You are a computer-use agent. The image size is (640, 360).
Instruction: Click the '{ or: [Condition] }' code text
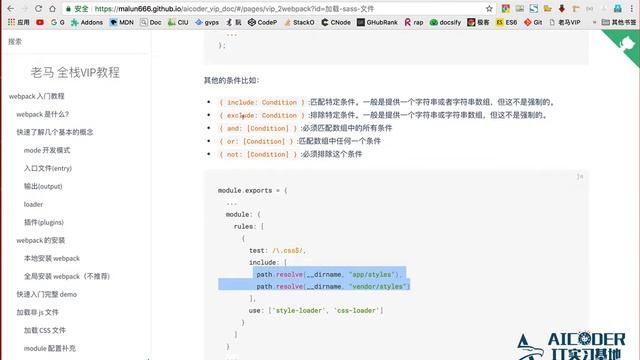point(256,142)
